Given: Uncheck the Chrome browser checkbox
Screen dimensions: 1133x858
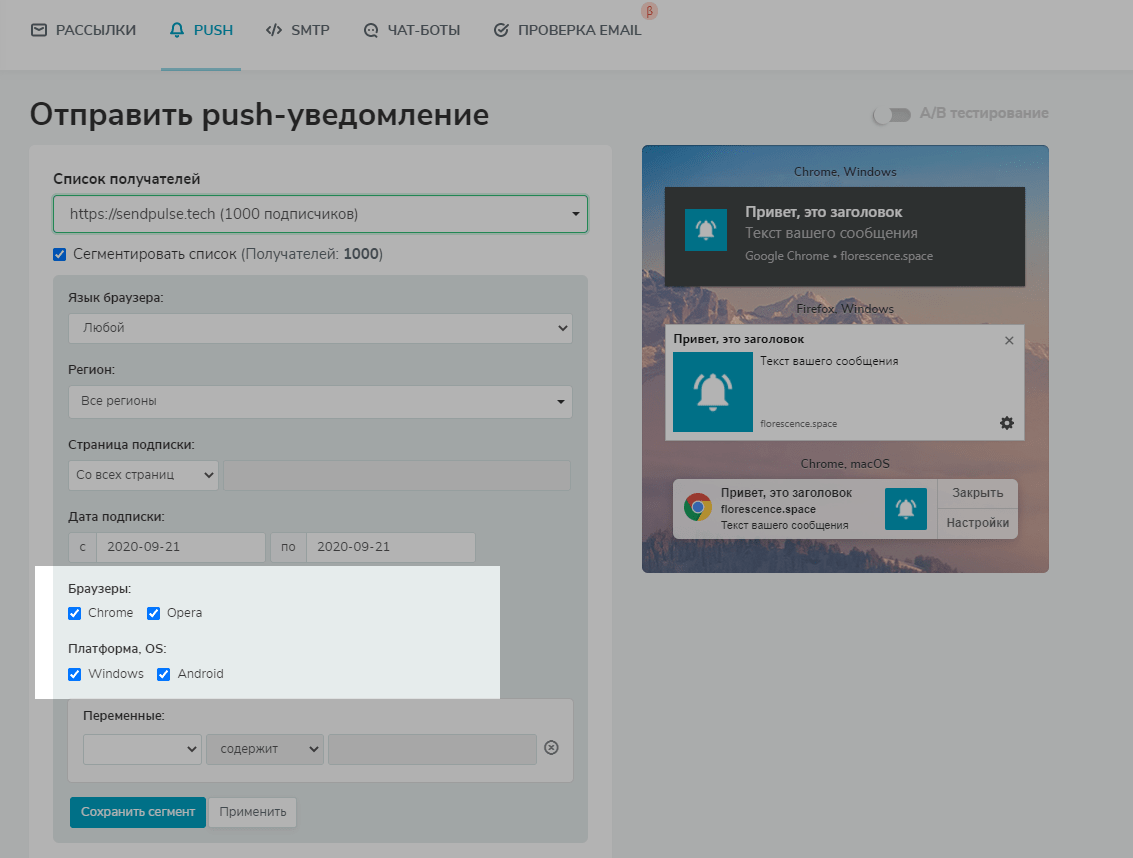Looking at the screenshot, I should [x=74, y=614].
